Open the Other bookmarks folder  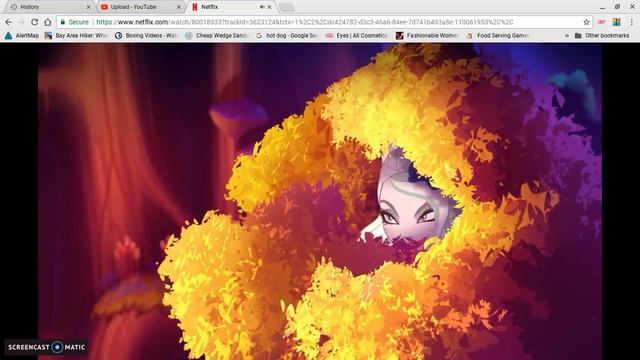602,36
